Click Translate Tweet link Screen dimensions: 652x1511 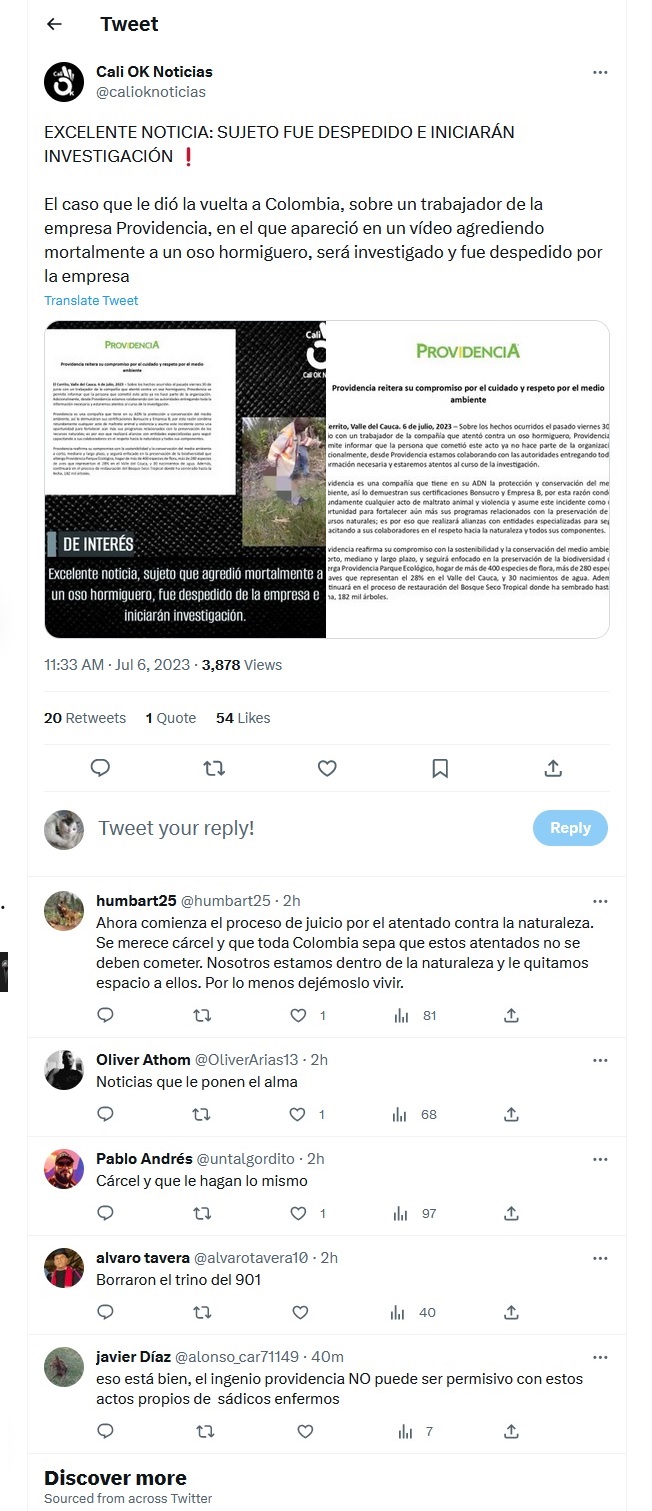click(91, 300)
